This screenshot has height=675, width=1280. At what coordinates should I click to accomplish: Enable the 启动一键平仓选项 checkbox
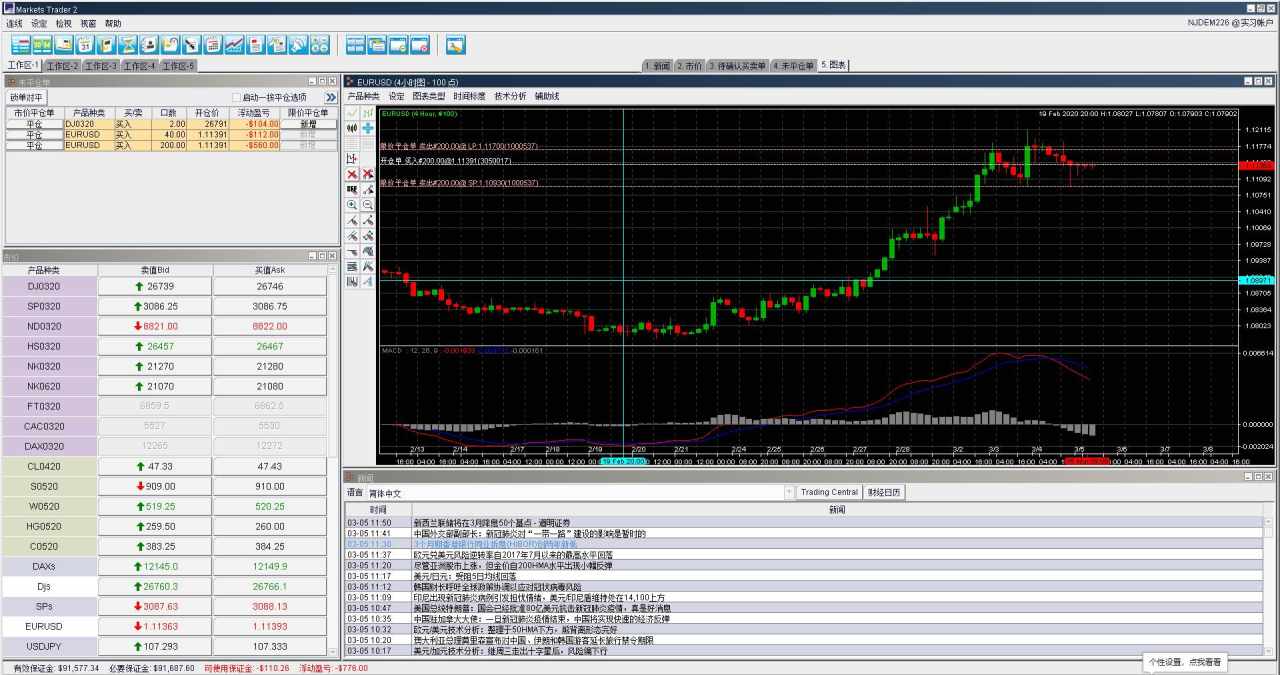[x=236, y=98]
